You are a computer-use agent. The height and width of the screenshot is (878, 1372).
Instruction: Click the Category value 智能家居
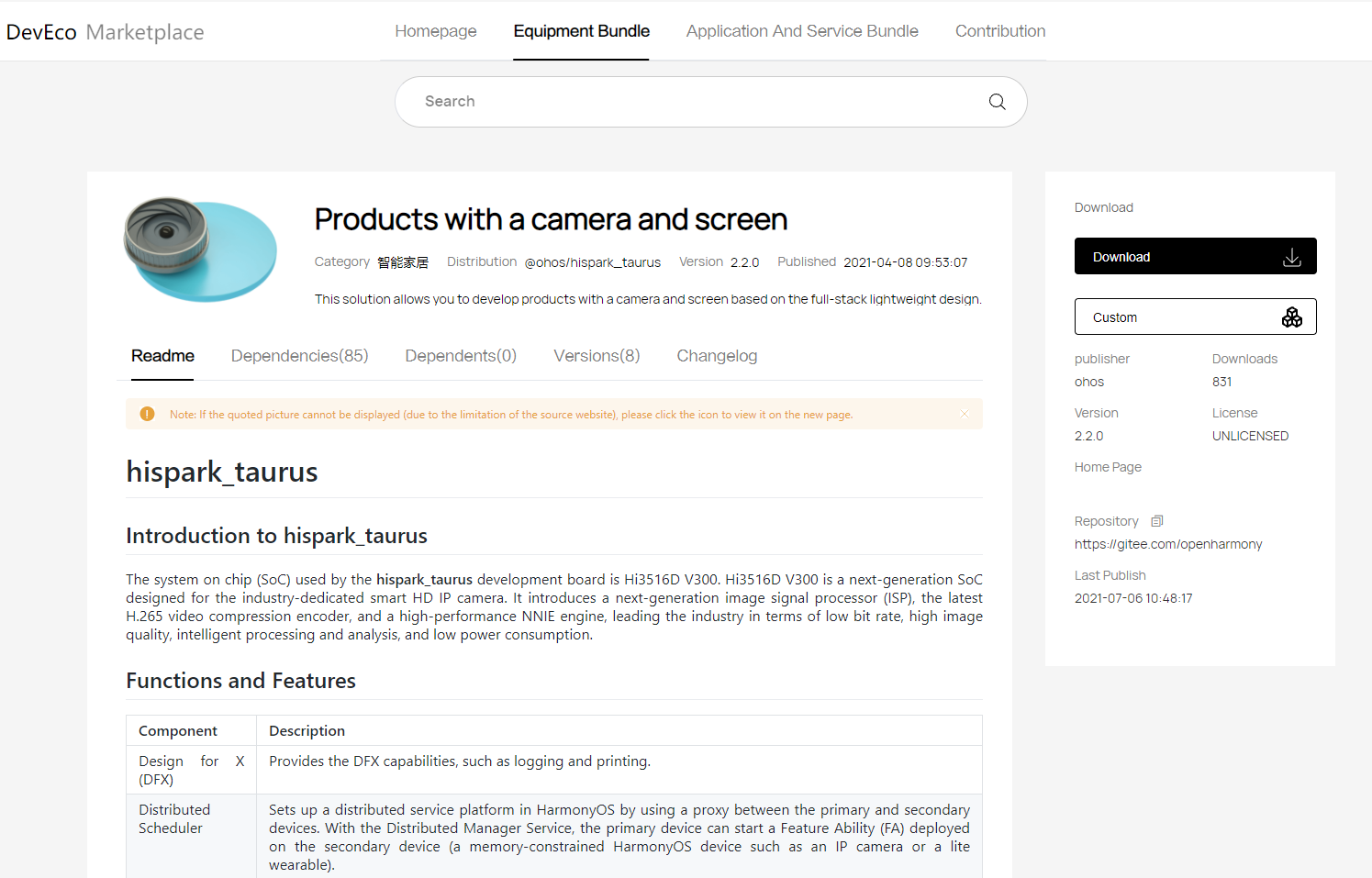coord(403,262)
